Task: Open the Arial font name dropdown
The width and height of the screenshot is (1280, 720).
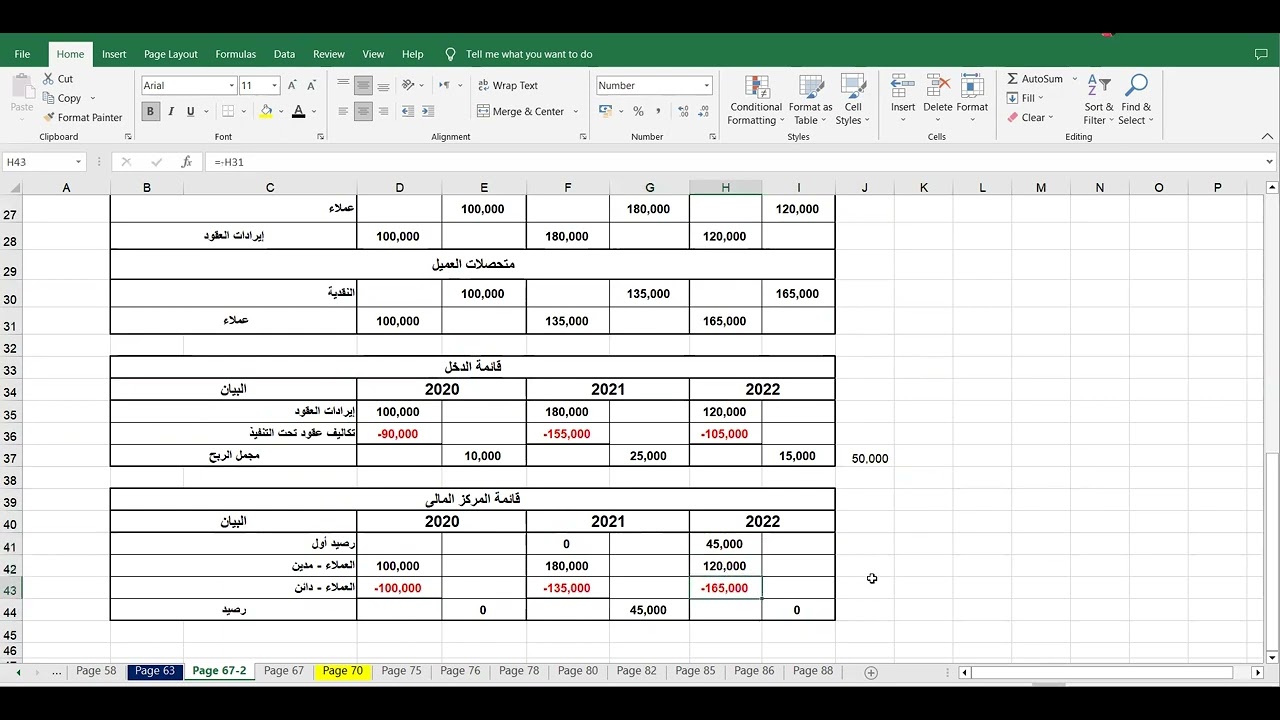Action: click(x=232, y=86)
